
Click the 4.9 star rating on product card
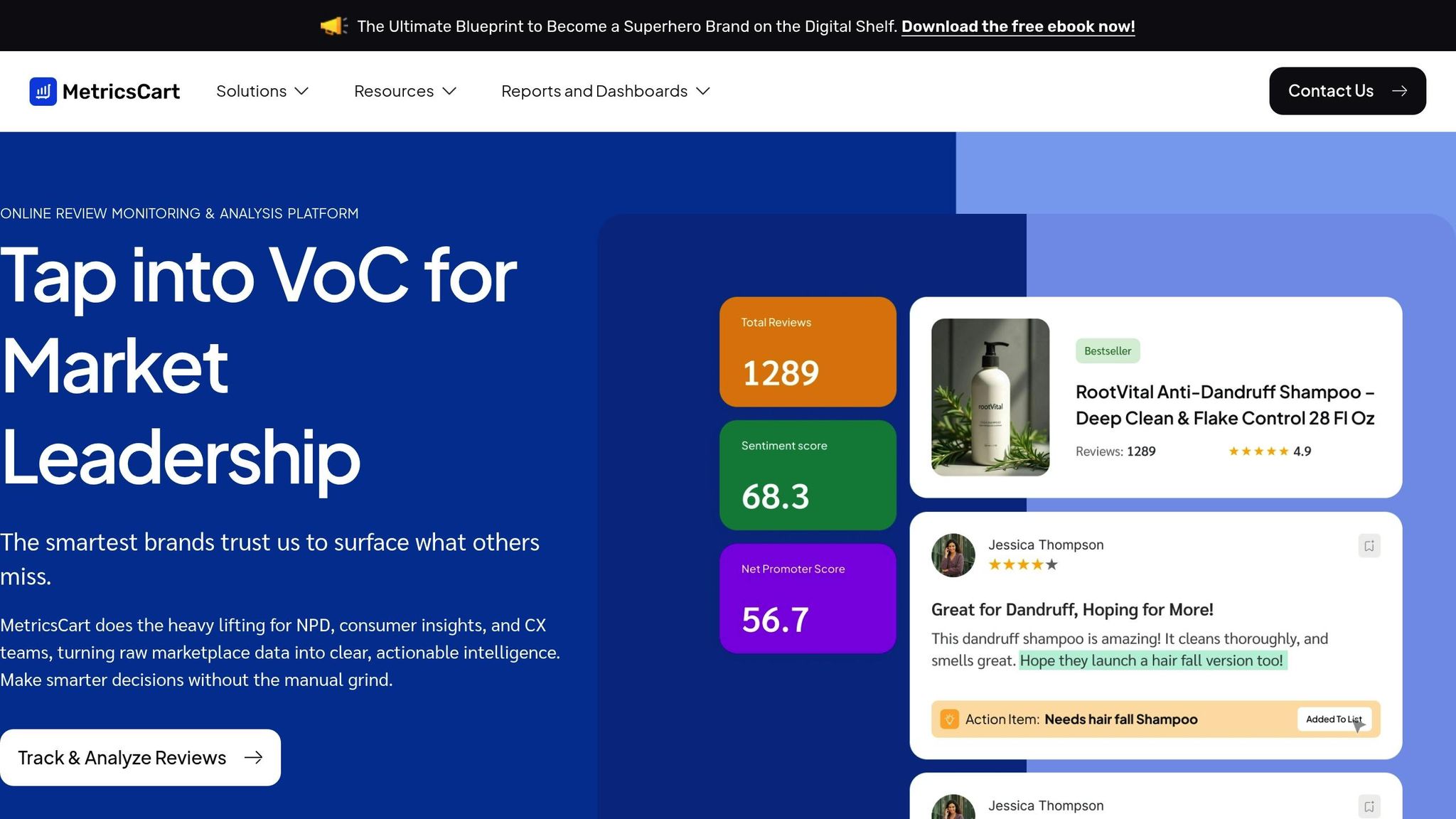[x=1269, y=451]
